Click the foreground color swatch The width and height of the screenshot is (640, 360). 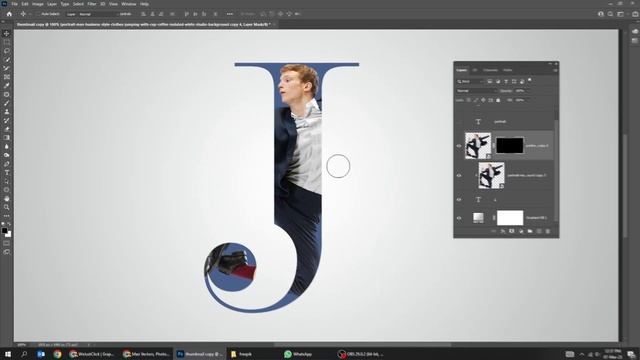click(x=4, y=231)
